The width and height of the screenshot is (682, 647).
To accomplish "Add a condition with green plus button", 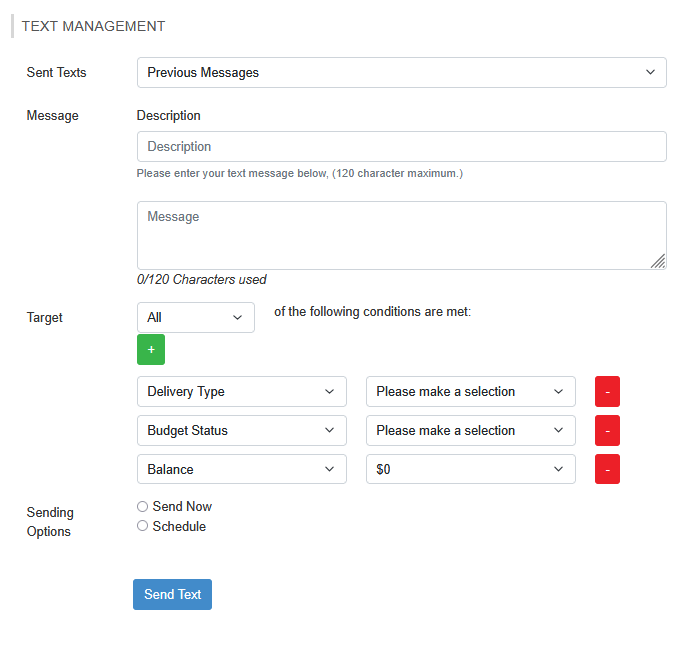I will point(151,349).
